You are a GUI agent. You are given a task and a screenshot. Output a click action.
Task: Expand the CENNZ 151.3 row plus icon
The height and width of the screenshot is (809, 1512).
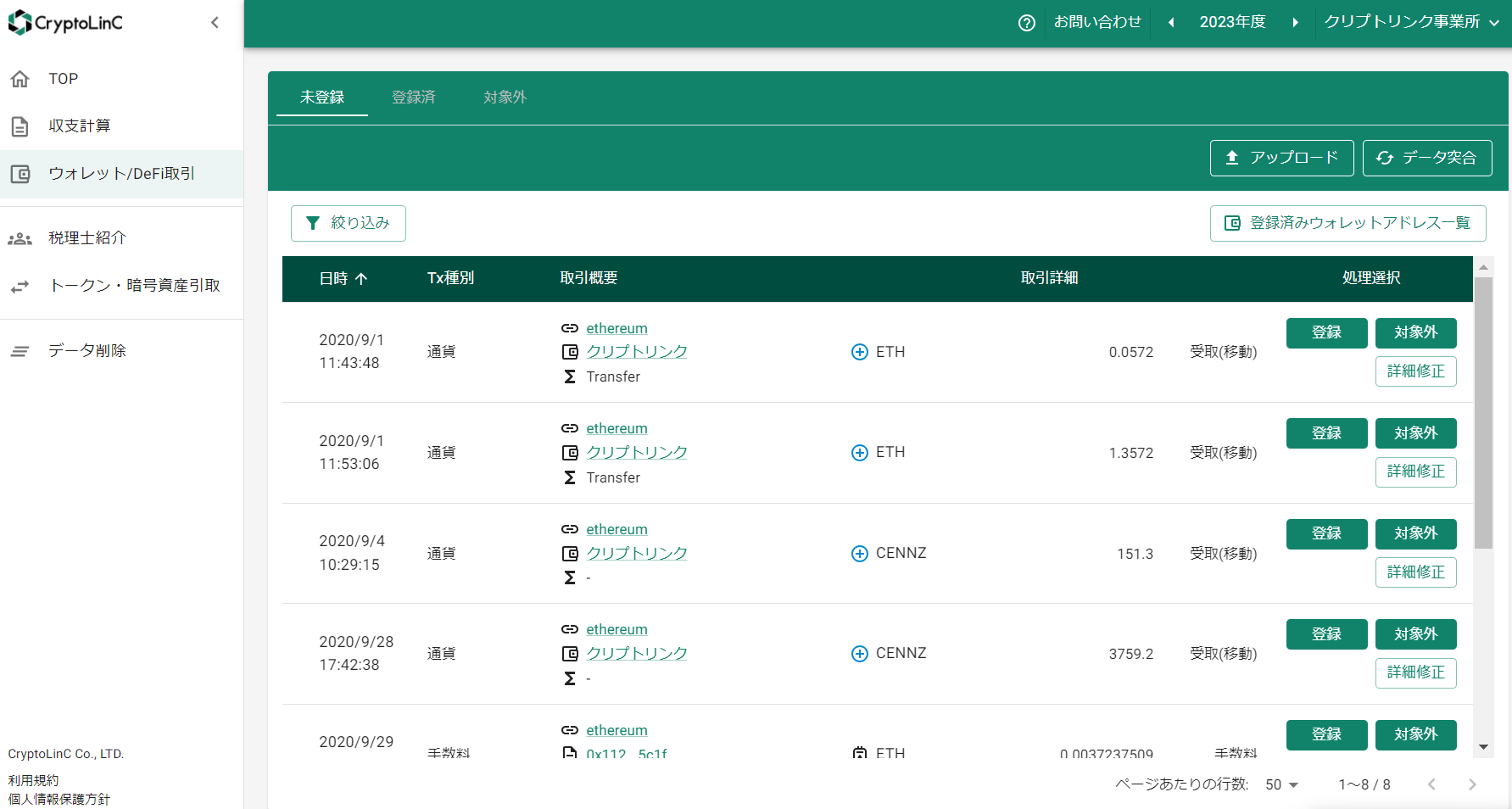click(859, 554)
